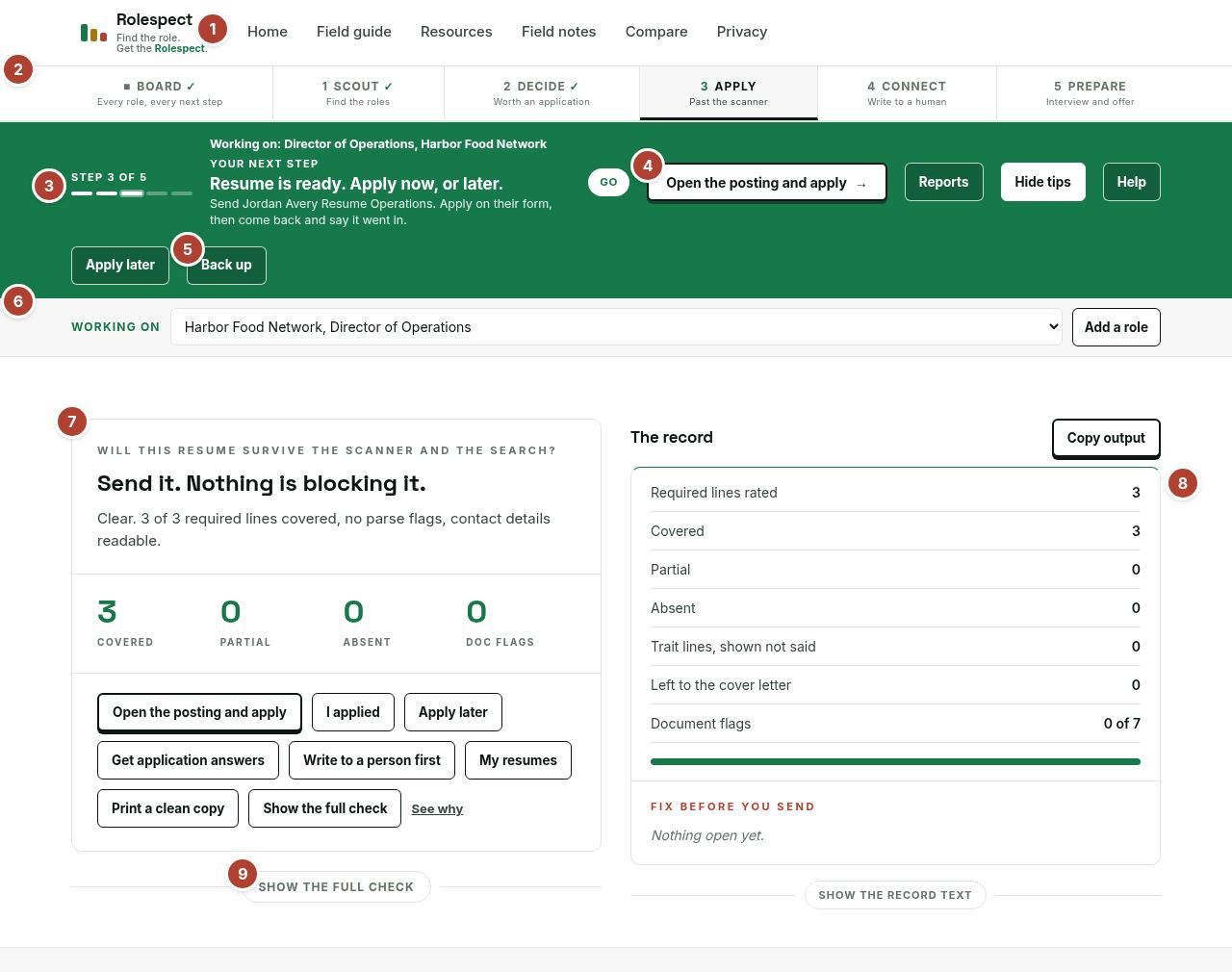Click the green record progress bar
Viewport: 1232px width, 972px height.
[x=895, y=761]
